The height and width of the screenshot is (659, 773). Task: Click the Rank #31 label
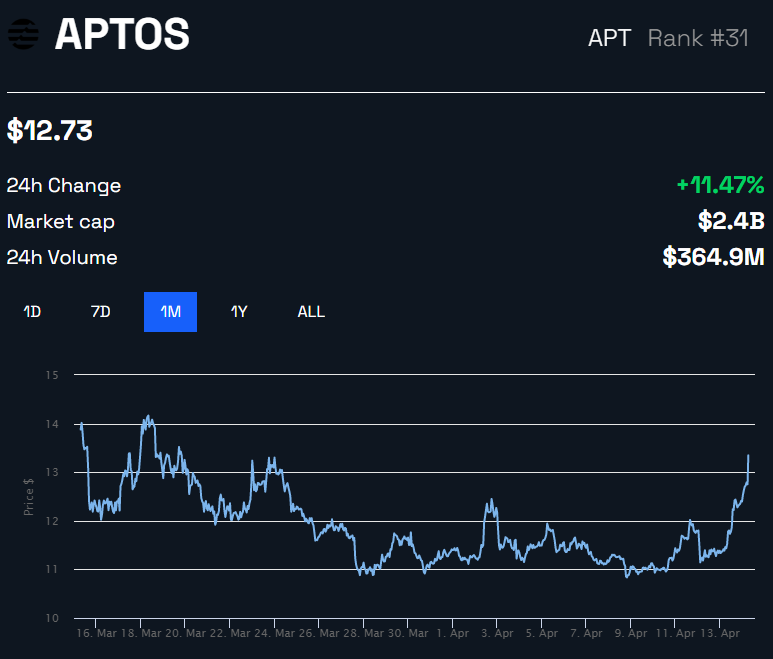tap(698, 38)
